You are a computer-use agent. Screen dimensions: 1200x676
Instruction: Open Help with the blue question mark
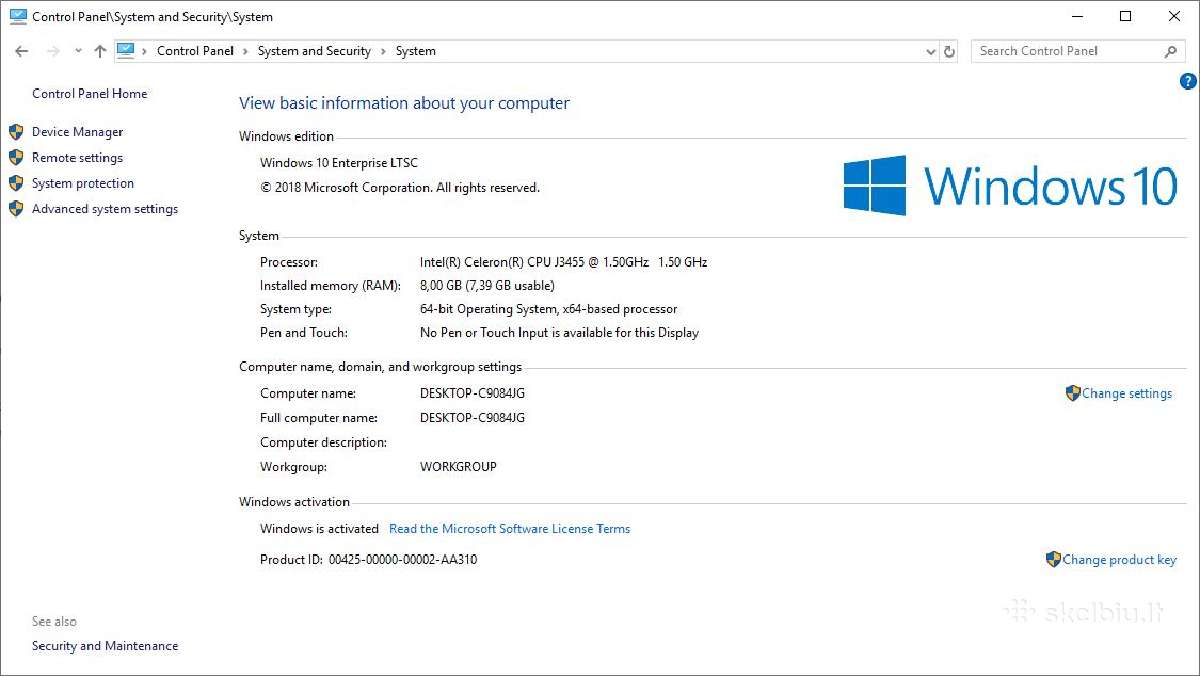pos(1189,82)
